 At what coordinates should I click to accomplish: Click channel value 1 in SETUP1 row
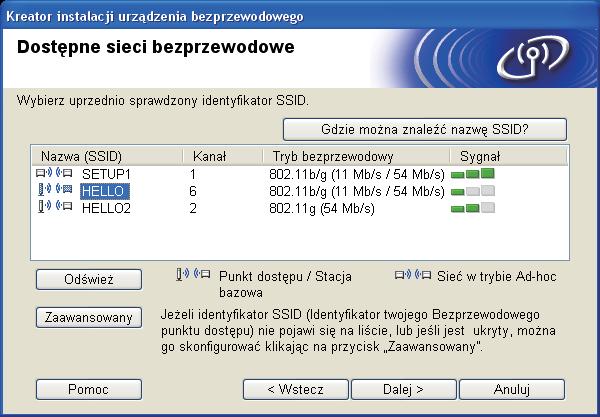[193, 174]
